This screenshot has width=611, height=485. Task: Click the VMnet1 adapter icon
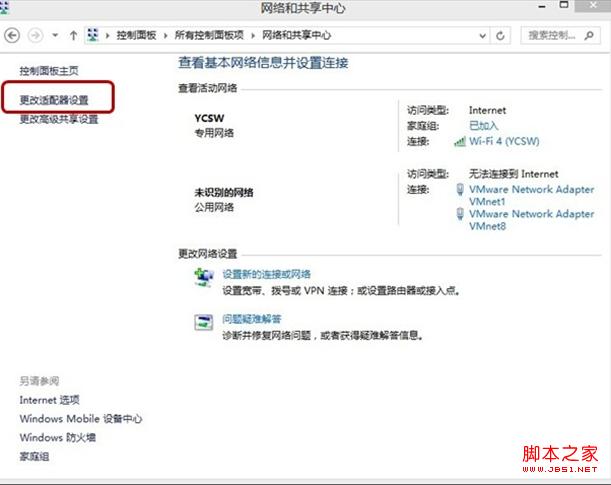coord(460,190)
